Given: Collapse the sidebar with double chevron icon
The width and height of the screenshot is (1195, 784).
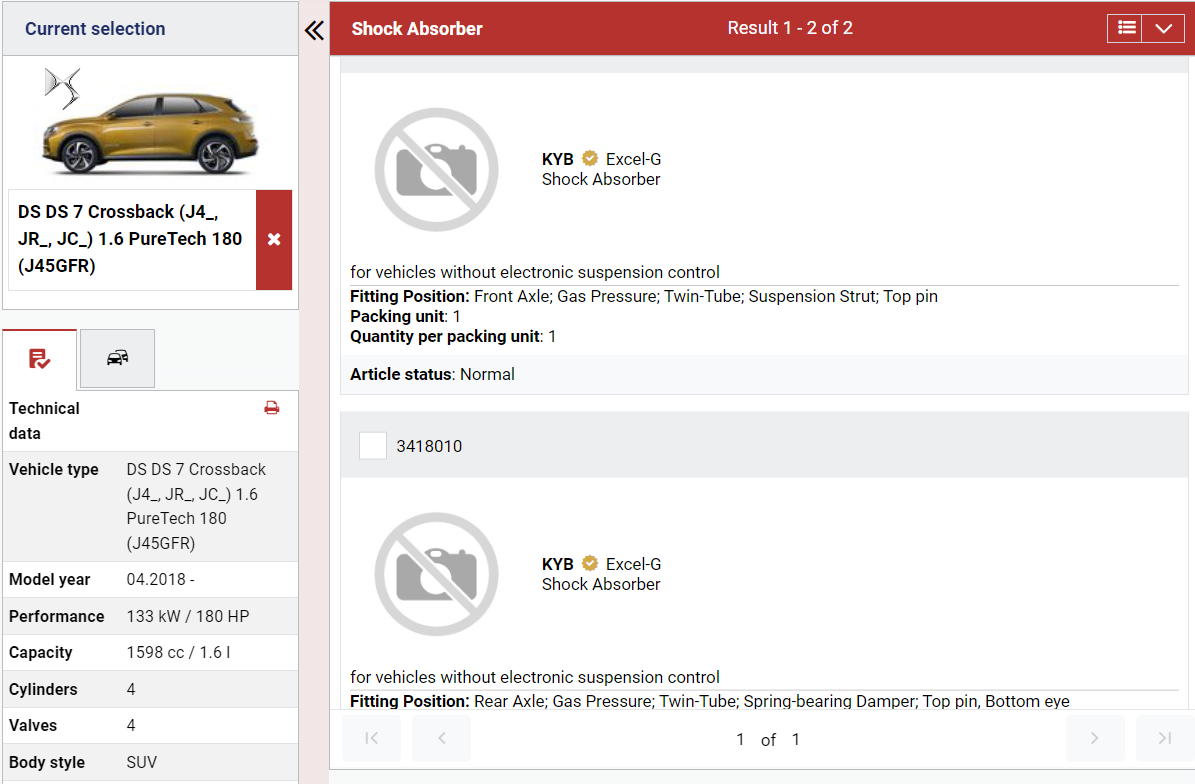Looking at the screenshot, I should tap(314, 30).
